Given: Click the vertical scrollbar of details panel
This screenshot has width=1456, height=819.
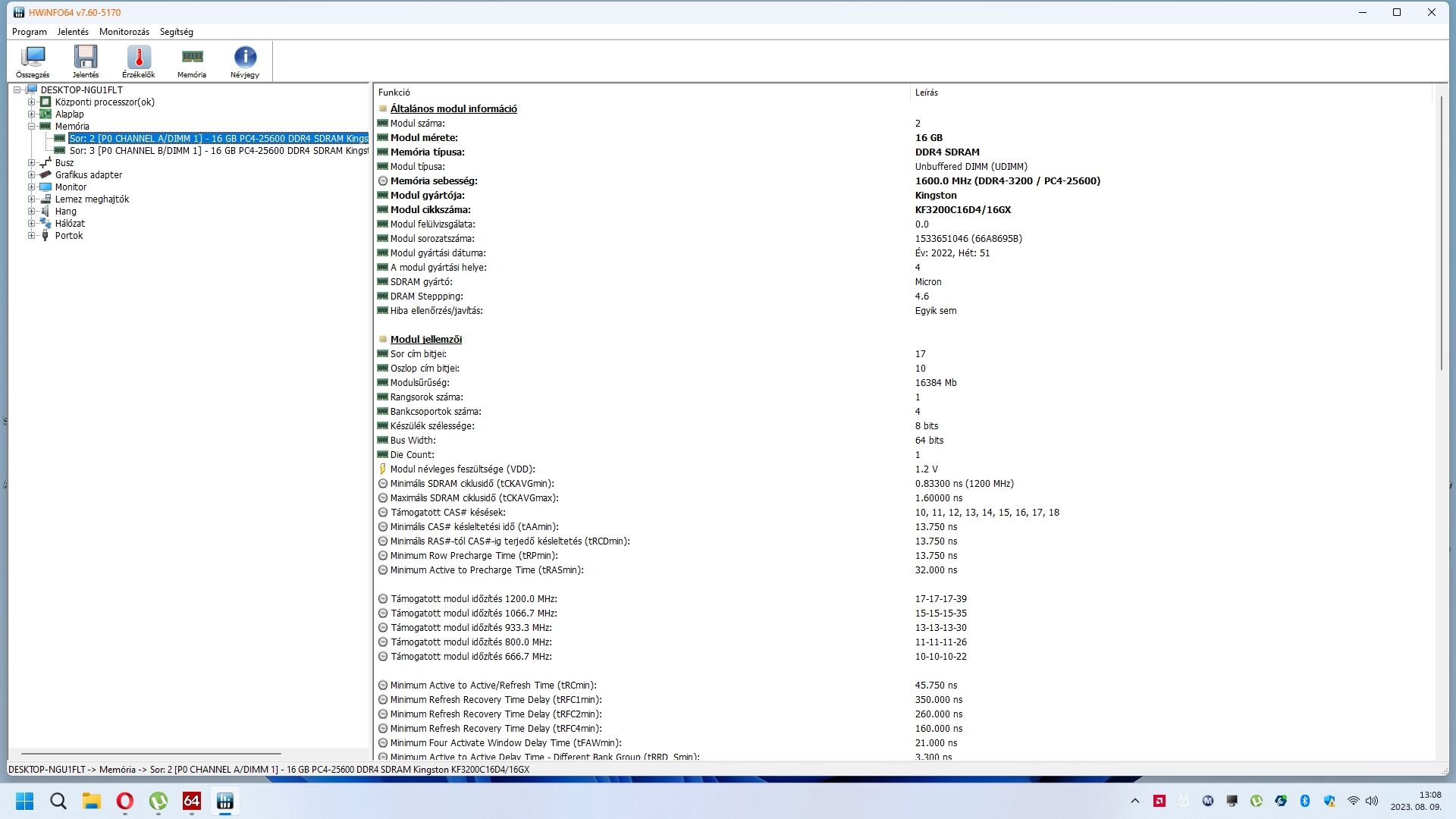Looking at the screenshot, I should pos(1442,234).
